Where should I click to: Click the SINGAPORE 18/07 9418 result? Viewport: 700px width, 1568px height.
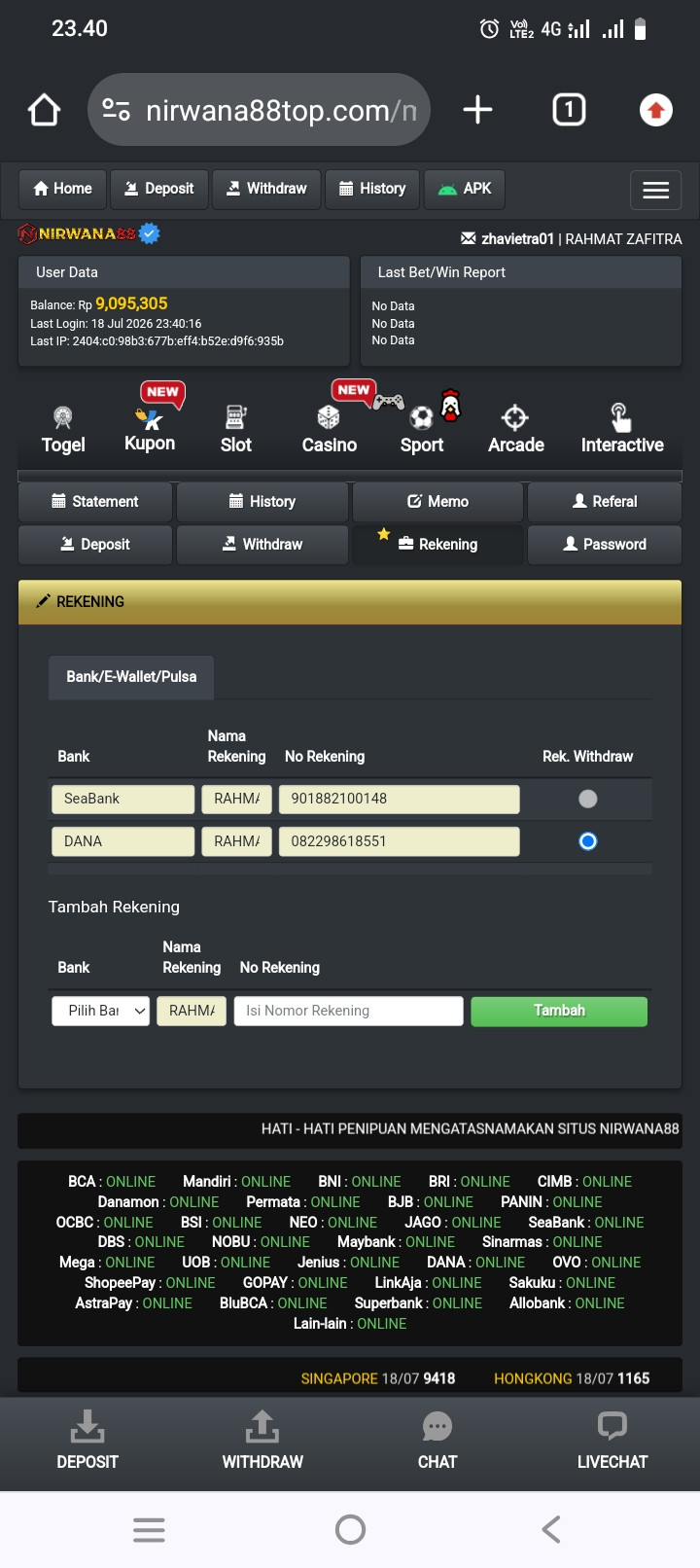pos(378,1378)
